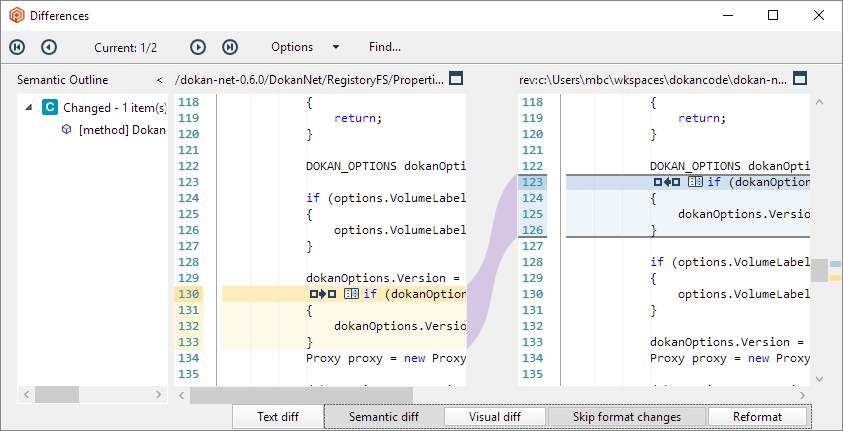Click the Current: 1/2 counter
The height and width of the screenshot is (431, 843).
[x=126, y=48]
